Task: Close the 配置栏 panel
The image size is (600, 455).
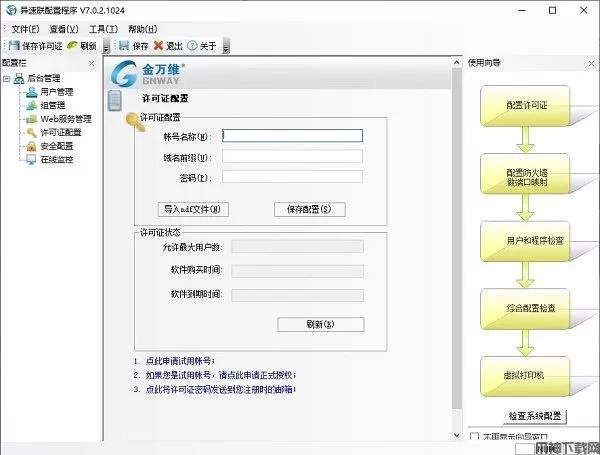Action: coord(91,63)
